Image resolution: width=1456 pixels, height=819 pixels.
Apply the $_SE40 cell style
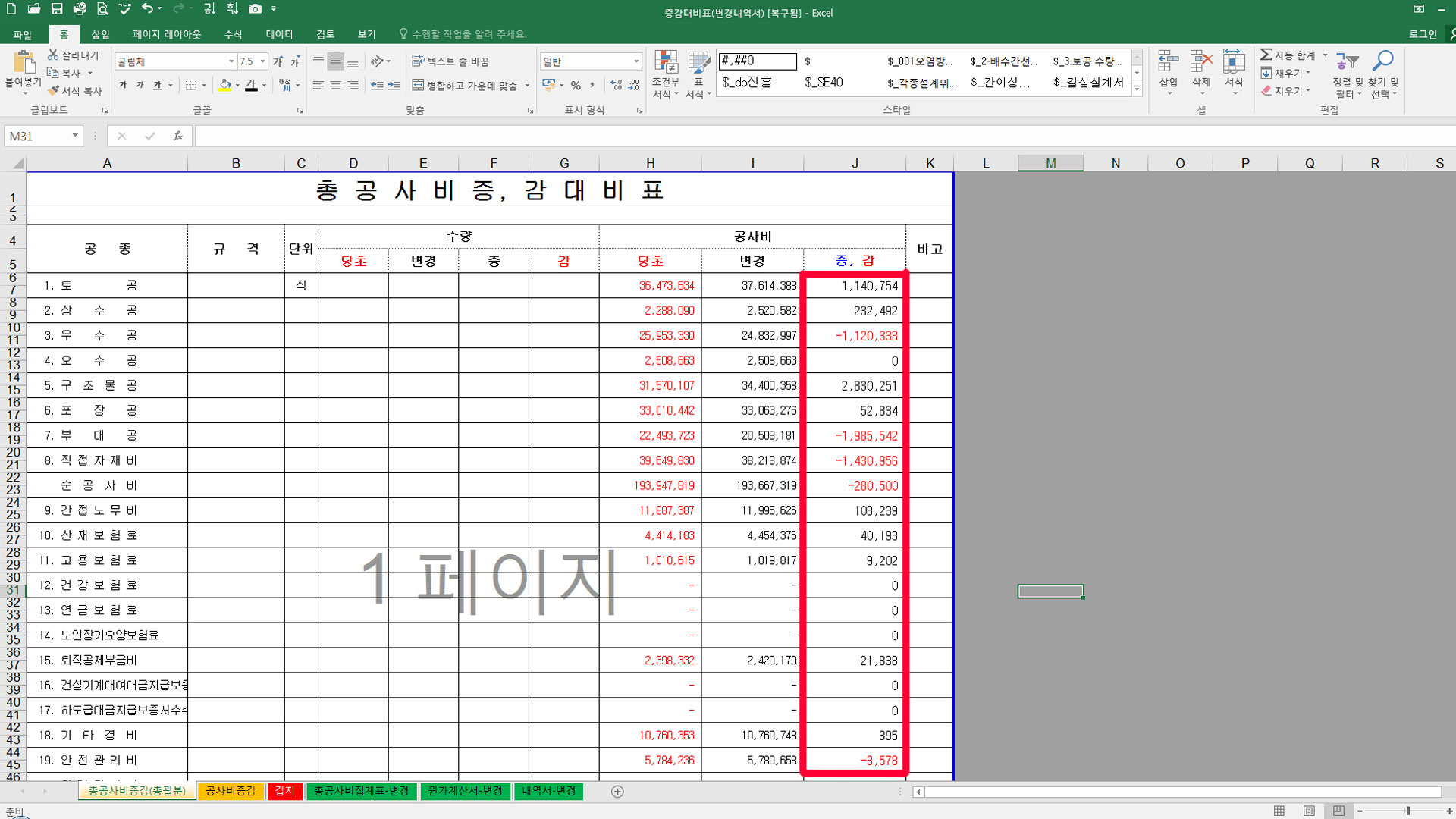coord(824,83)
